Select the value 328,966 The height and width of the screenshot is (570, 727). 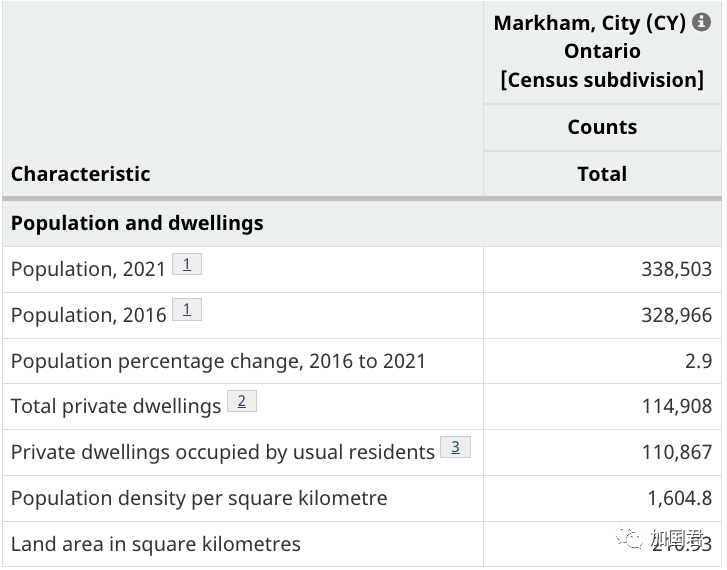tap(676, 315)
